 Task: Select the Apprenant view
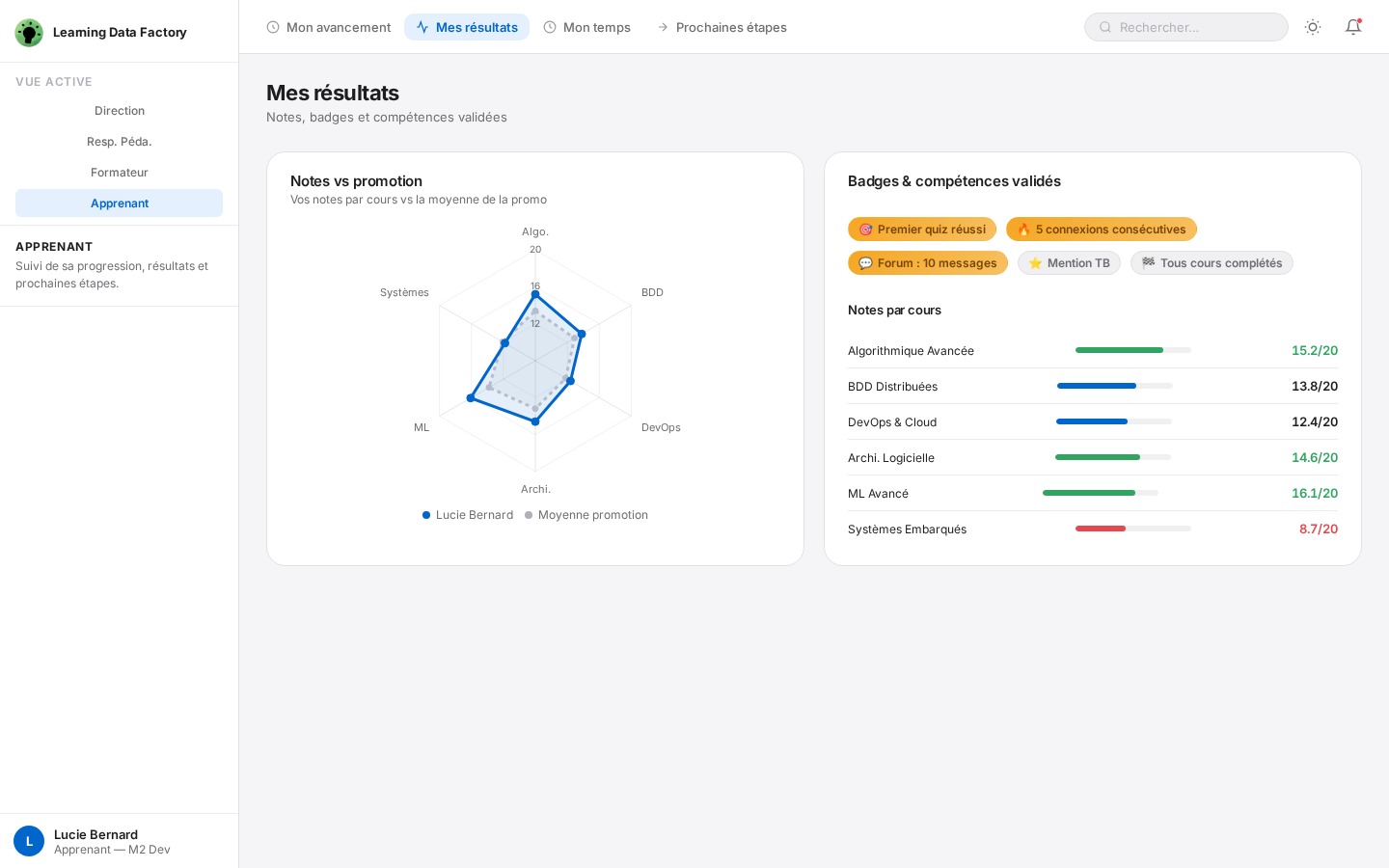click(x=120, y=203)
